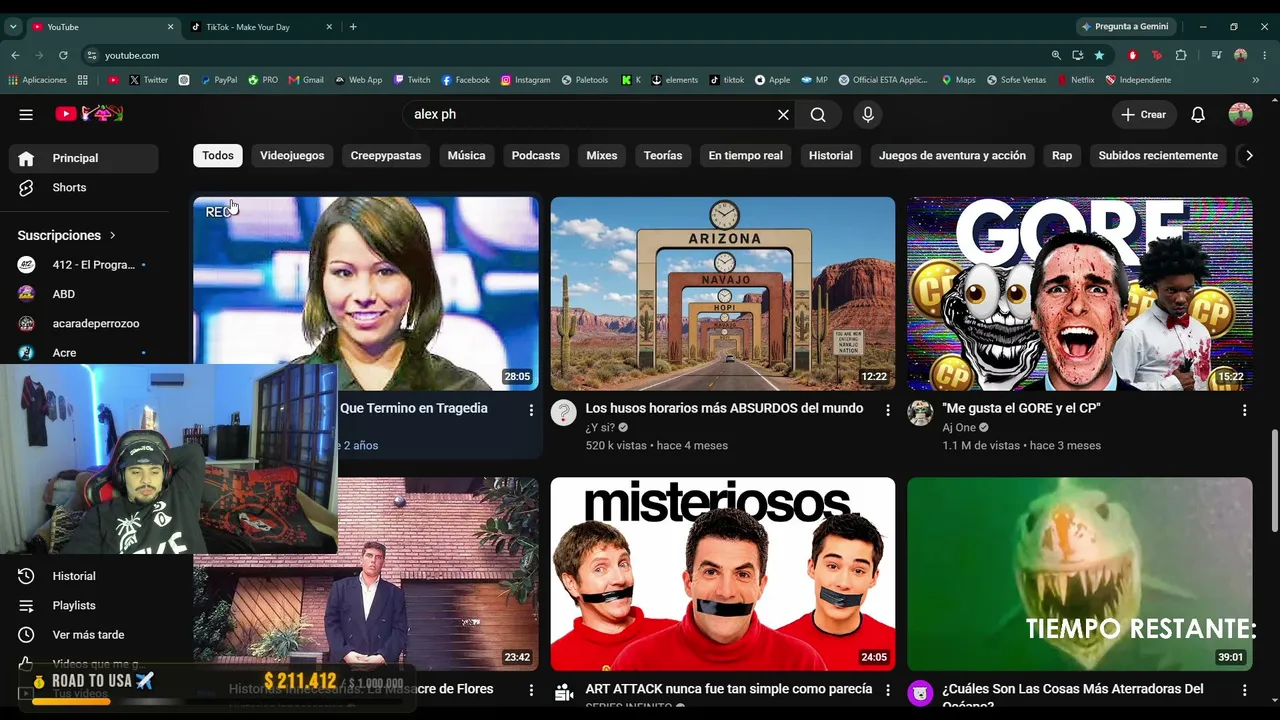This screenshot has height=720, width=1280.
Task: Open the Chrome profile avatar
Action: (x=1240, y=55)
